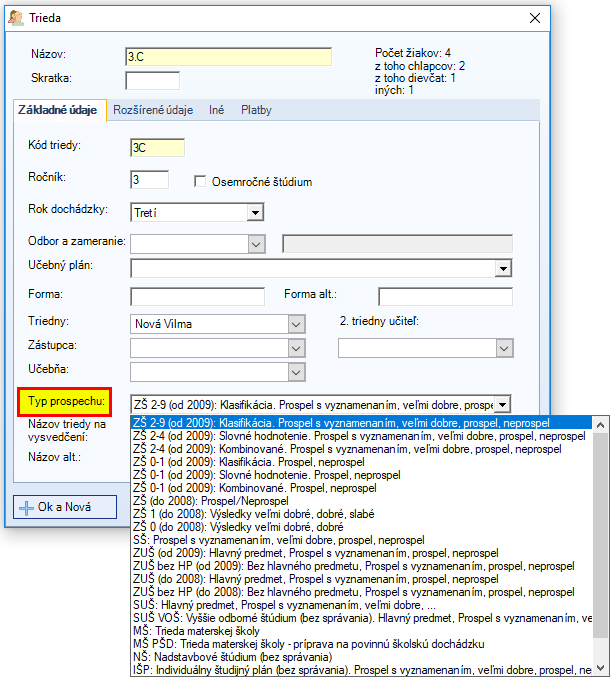The width and height of the screenshot is (613, 680).
Task: Expand the Odbor a zameranie combo box
Action: click(x=256, y=244)
